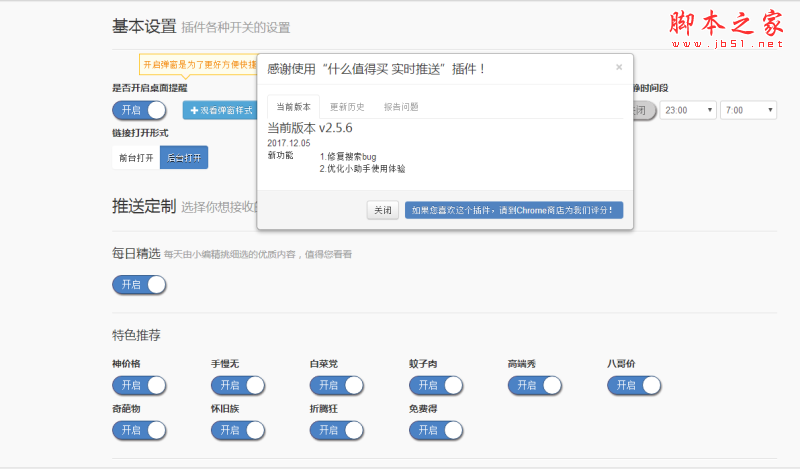Screen dimensions: 800x469
Task: Open the 更新历史 tab
Action: (x=347, y=106)
